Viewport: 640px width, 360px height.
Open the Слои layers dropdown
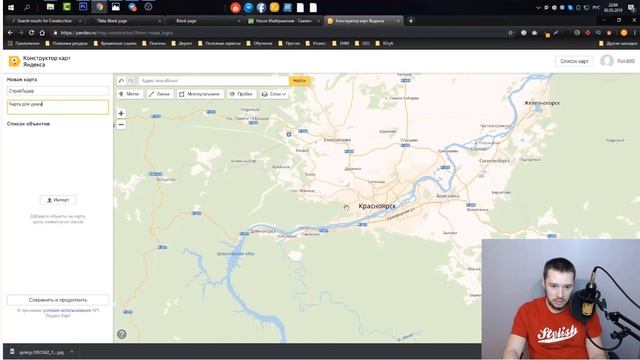coord(274,94)
